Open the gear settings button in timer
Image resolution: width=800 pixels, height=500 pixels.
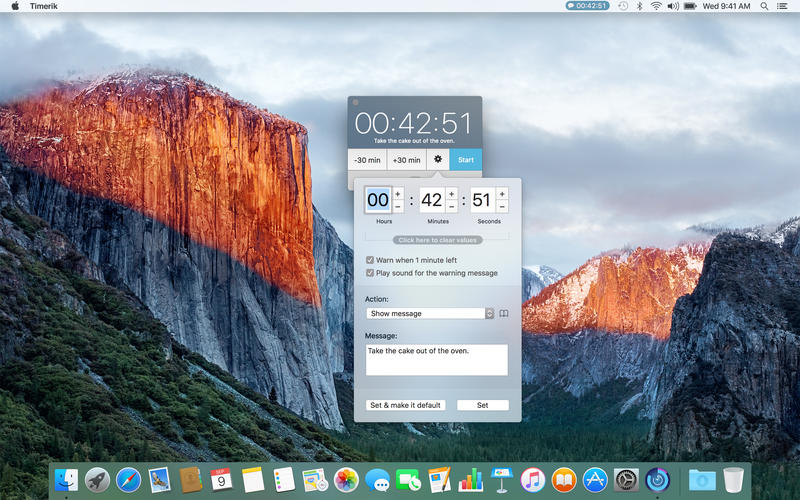coord(438,160)
